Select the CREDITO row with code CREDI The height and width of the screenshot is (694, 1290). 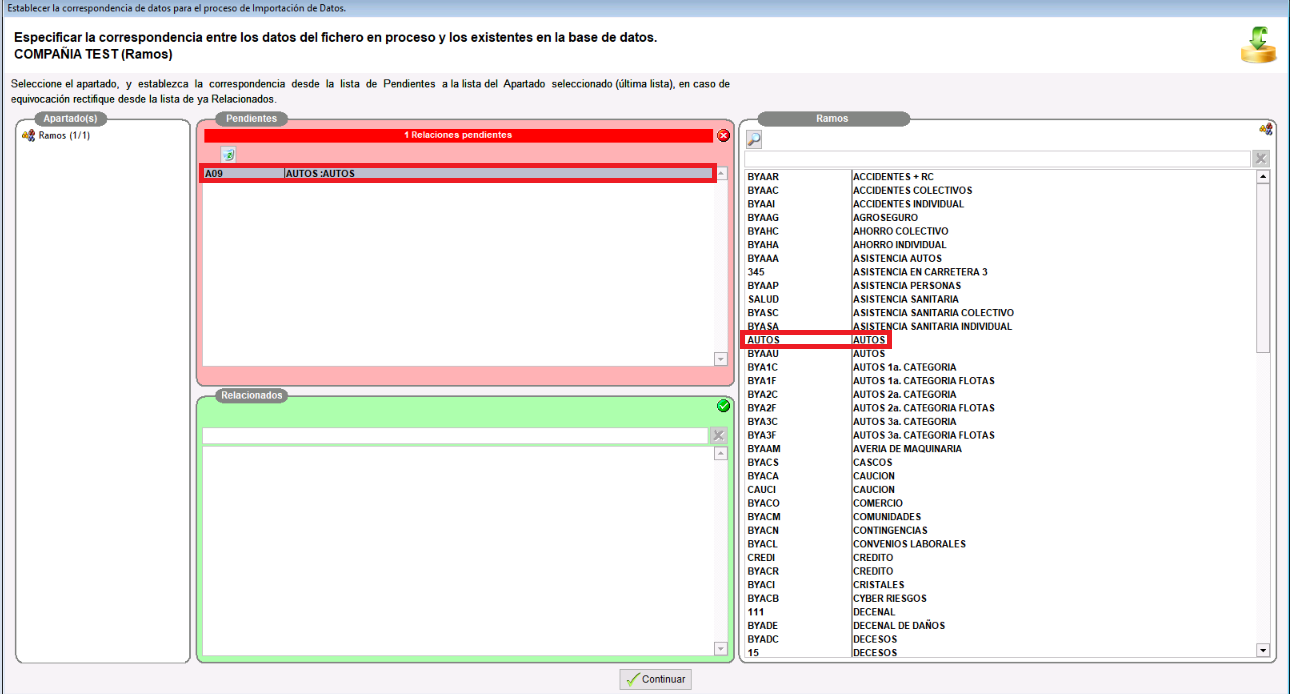pos(1000,558)
